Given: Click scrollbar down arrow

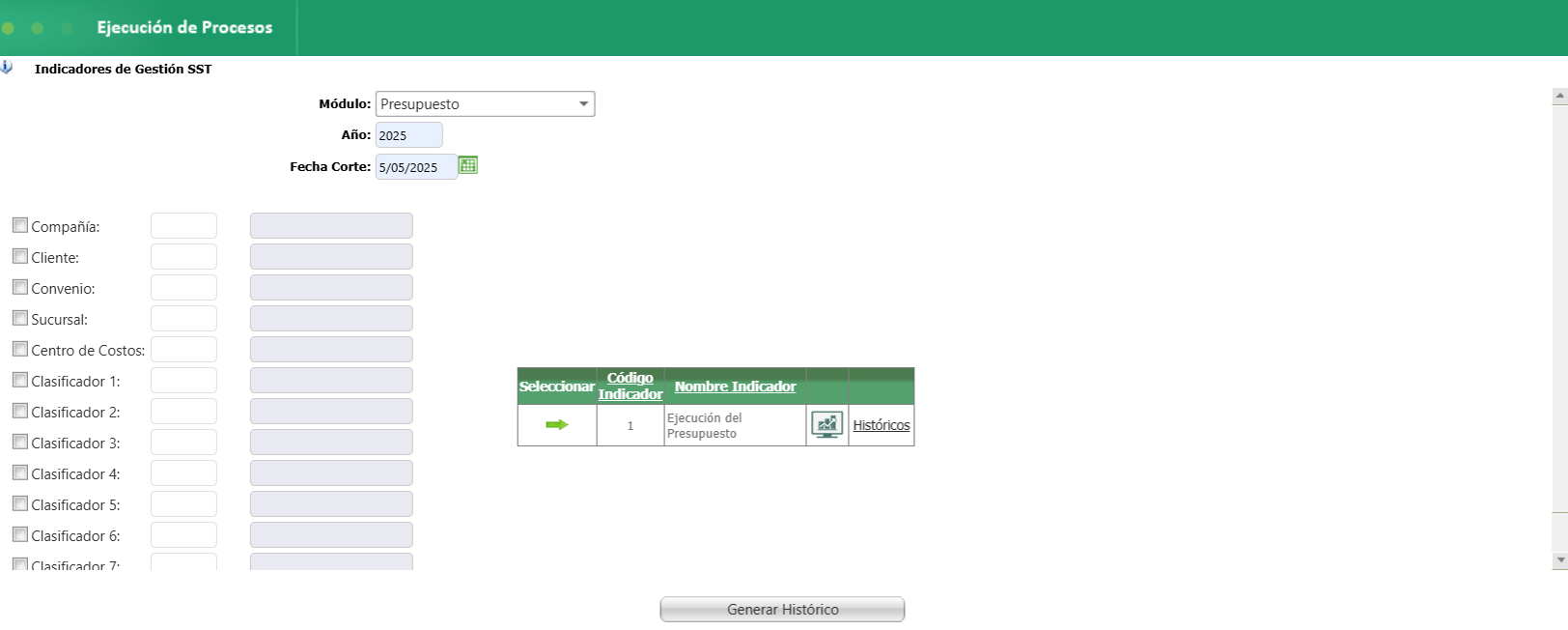Looking at the screenshot, I should point(1559,560).
